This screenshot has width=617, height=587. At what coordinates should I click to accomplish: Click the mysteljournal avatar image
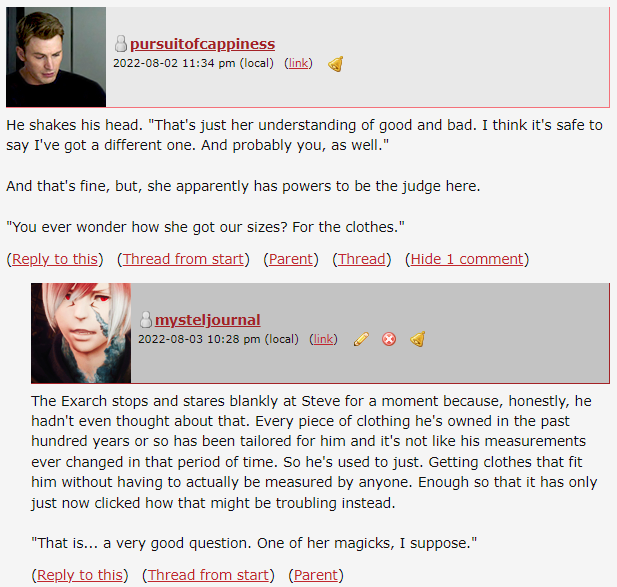tap(81, 333)
